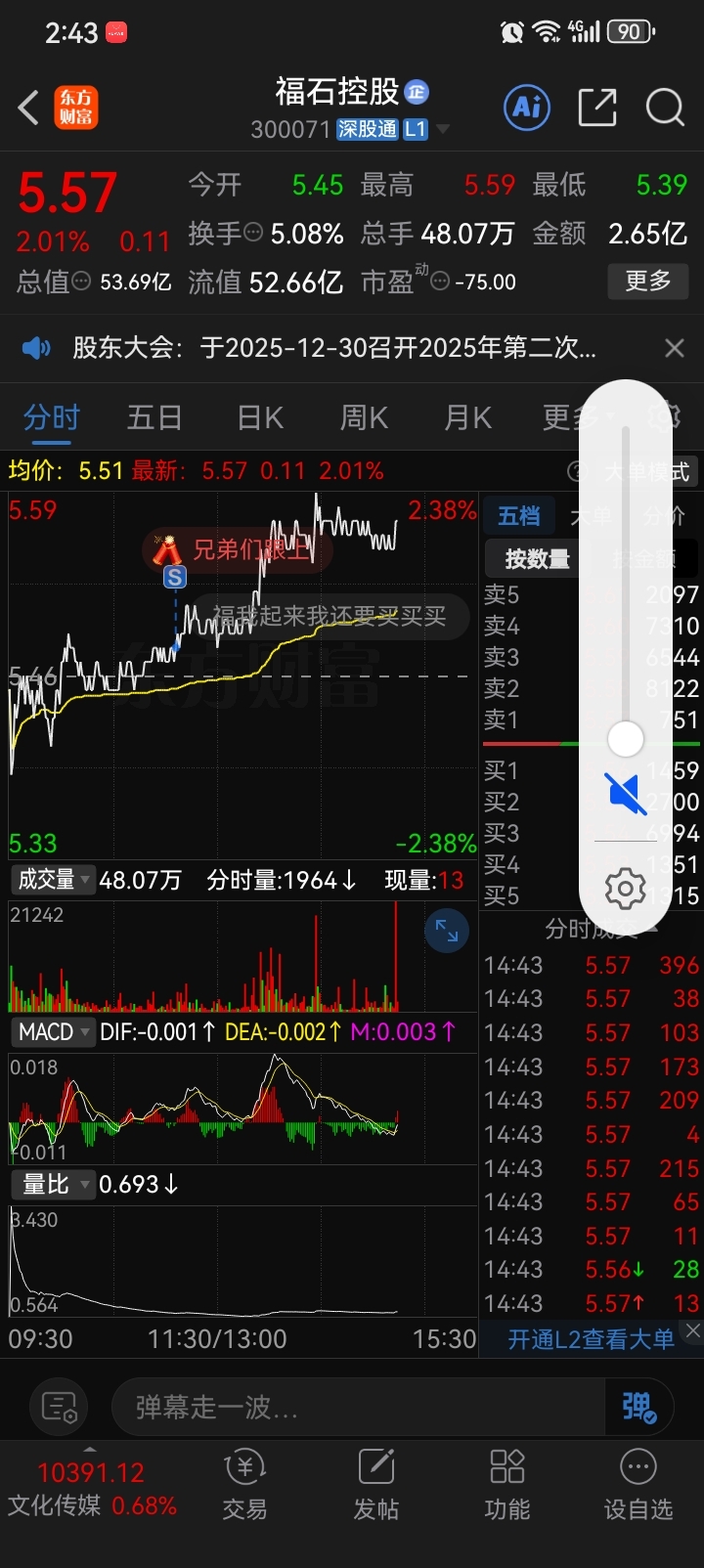
Task: Switch to 周K tab
Action: tap(364, 418)
